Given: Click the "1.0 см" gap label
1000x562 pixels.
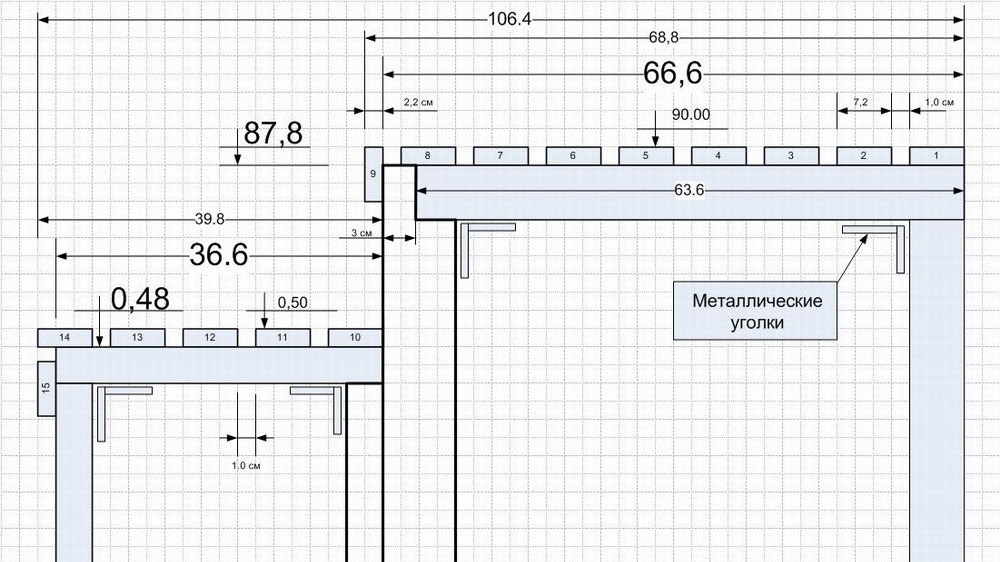Looking at the screenshot, I should pos(246,466).
